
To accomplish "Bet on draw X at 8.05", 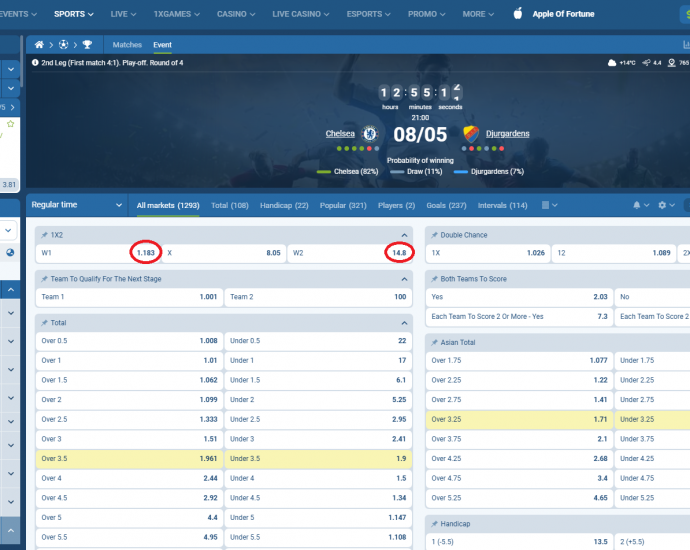I will (224, 253).
